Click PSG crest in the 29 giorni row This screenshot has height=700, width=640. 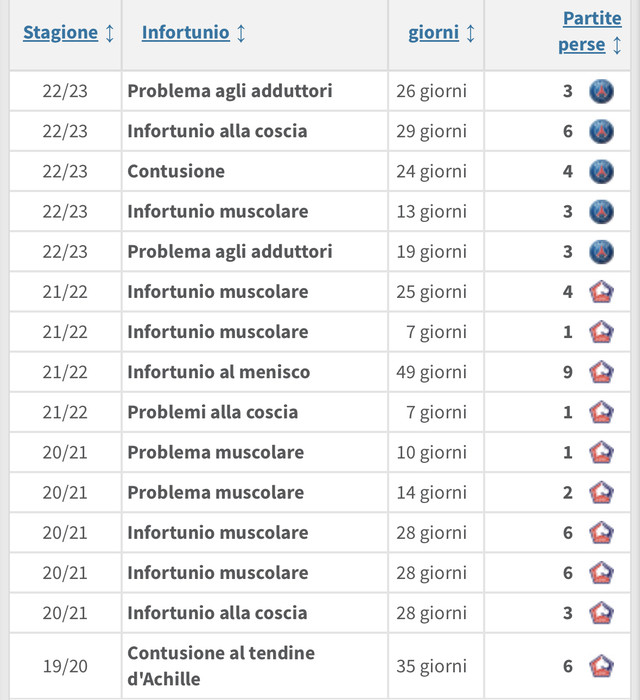click(601, 131)
